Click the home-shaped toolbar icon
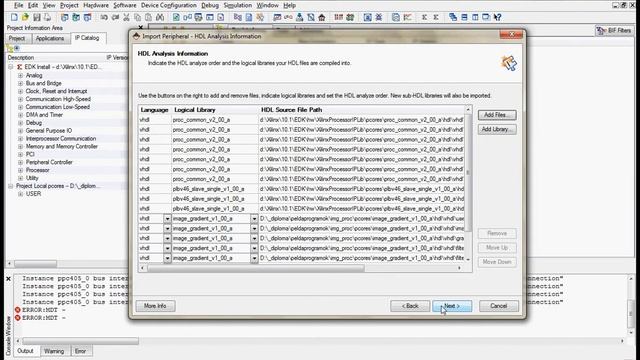This screenshot has width=640, height=360. (322, 17)
